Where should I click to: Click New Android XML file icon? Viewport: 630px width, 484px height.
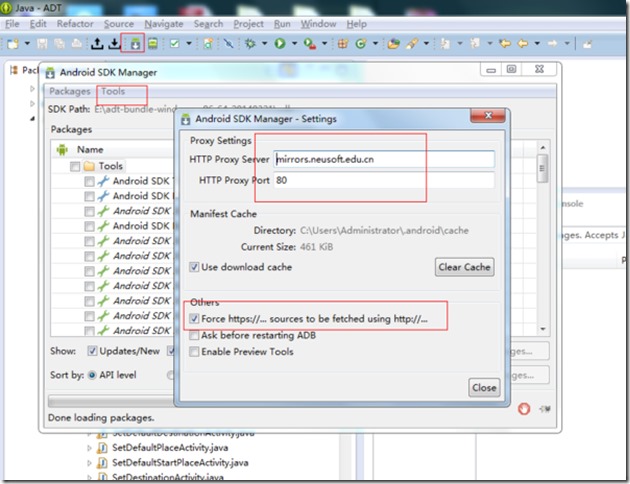tap(208, 43)
